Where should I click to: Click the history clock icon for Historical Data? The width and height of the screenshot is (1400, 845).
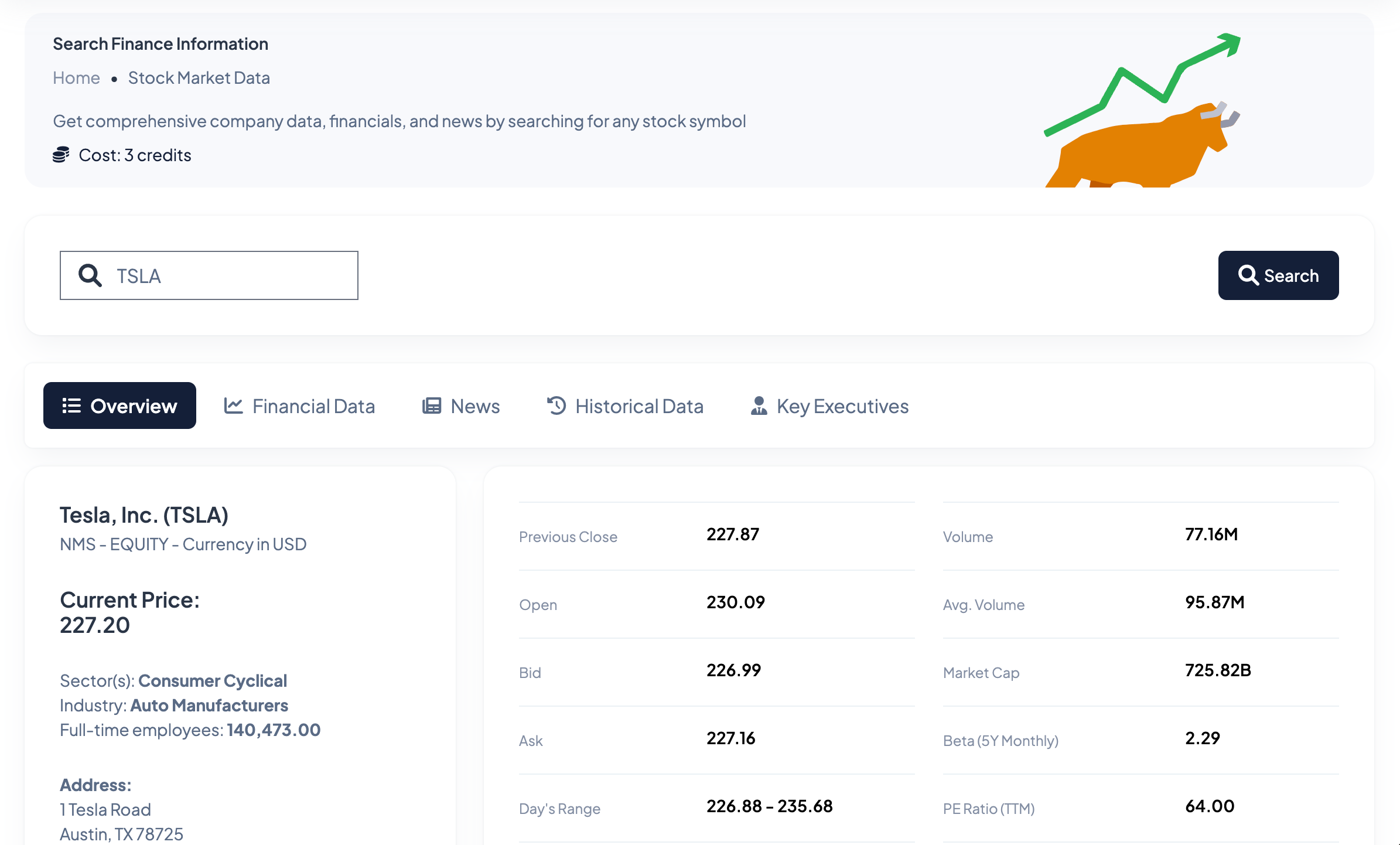[556, 406]
